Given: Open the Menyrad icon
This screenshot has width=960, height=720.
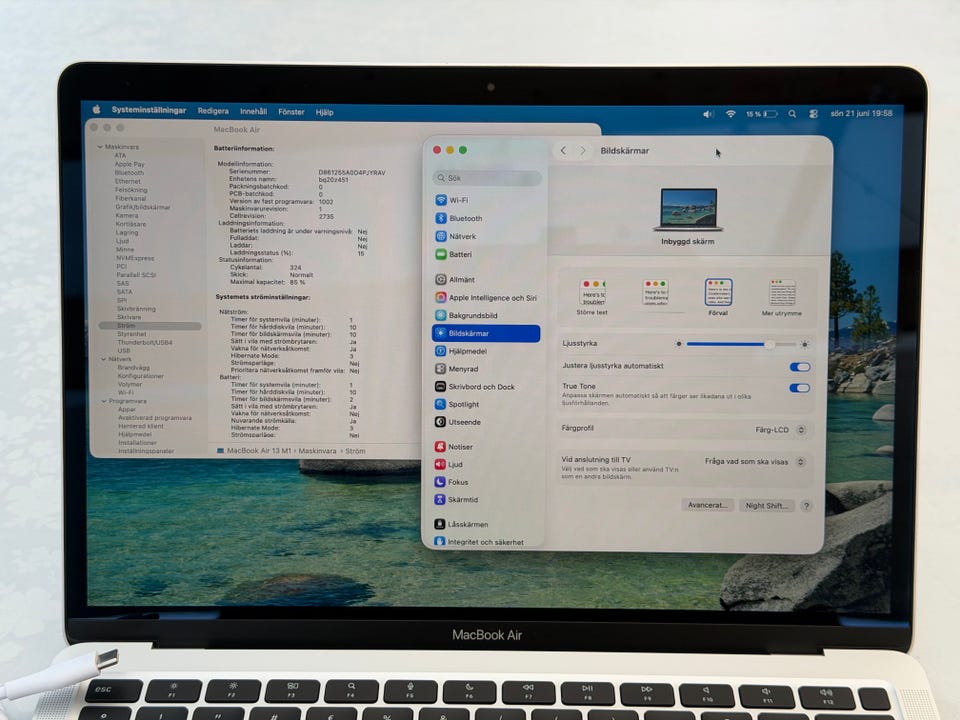Looking at the screenshot, I should 440,369.
